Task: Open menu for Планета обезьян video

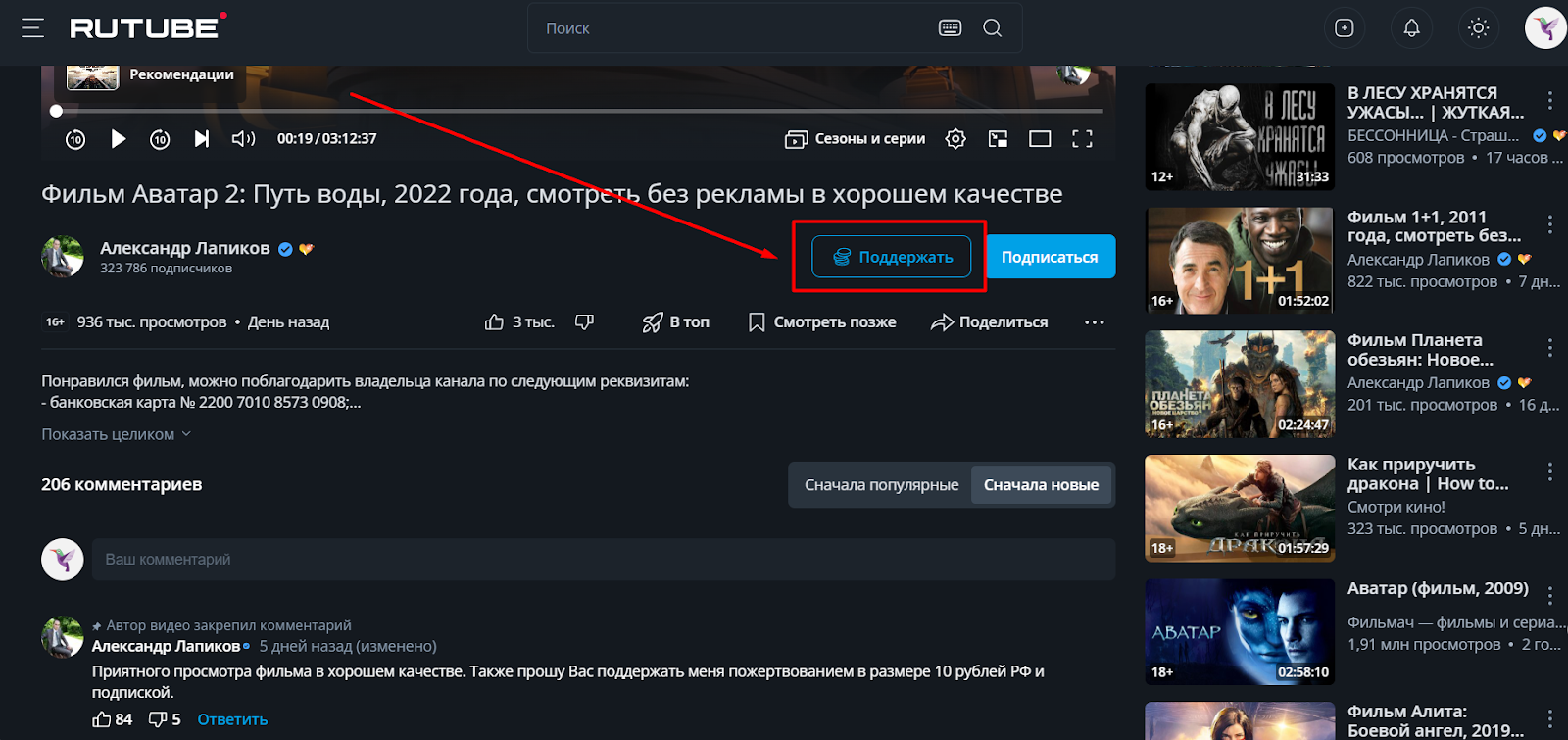Action: point(1549,348)
